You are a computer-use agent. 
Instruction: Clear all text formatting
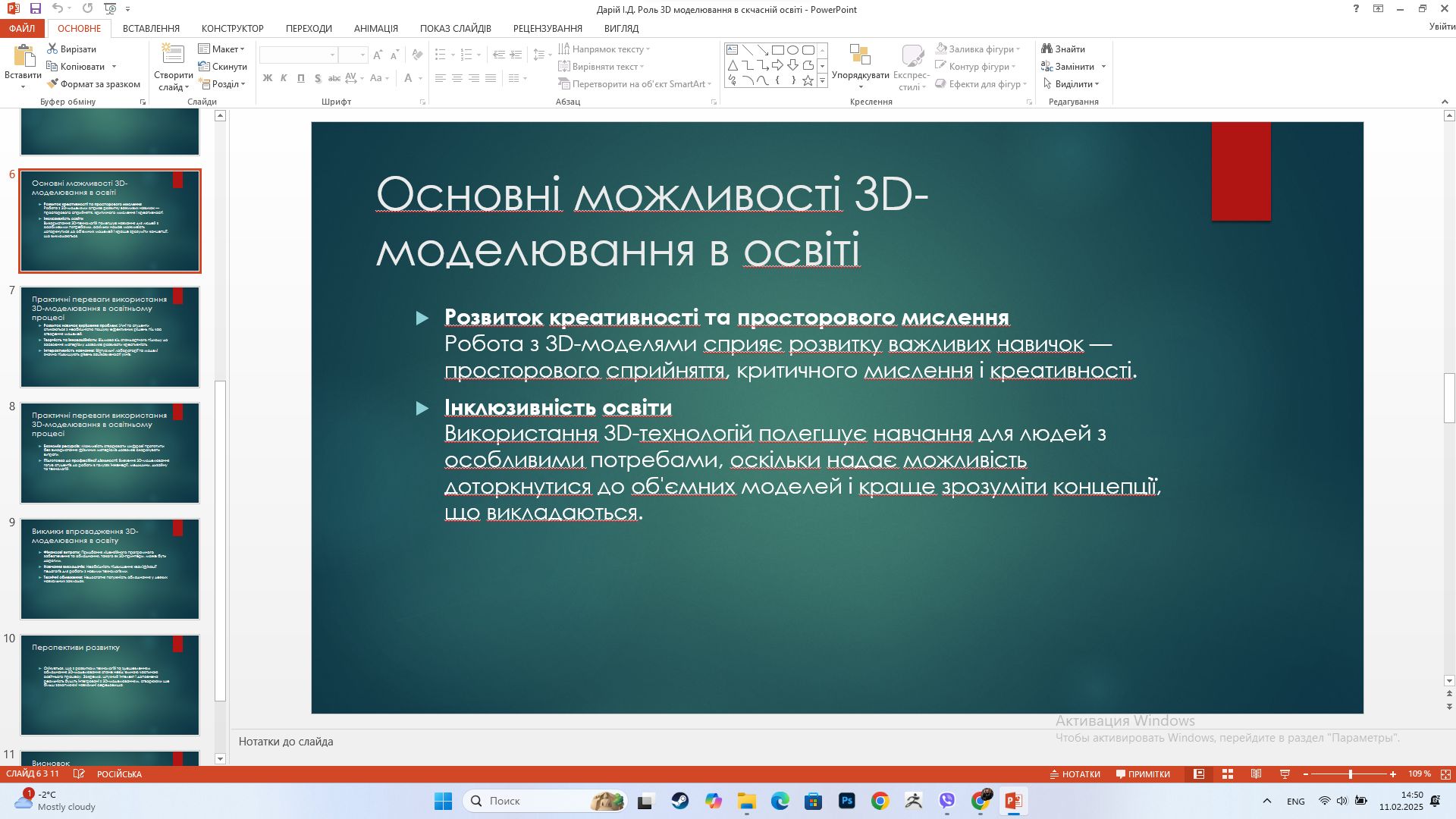coord(417,55)
